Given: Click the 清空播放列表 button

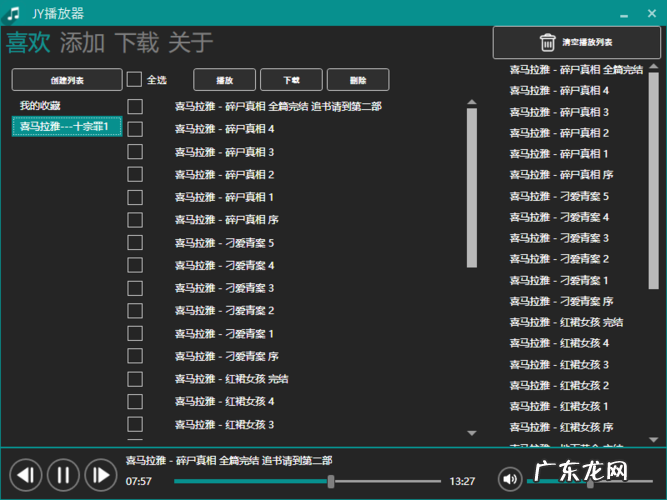Looking at the screenshot, I should click(576, 43).
